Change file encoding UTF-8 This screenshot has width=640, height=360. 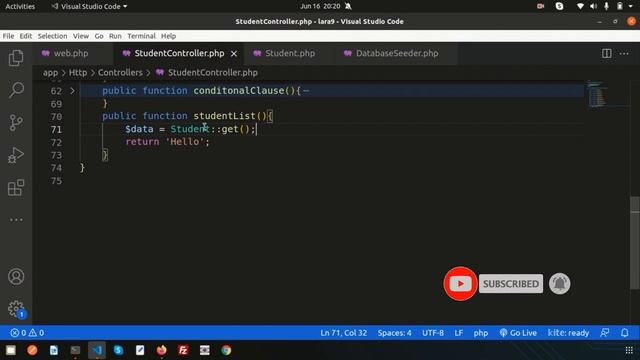(433, 333)
